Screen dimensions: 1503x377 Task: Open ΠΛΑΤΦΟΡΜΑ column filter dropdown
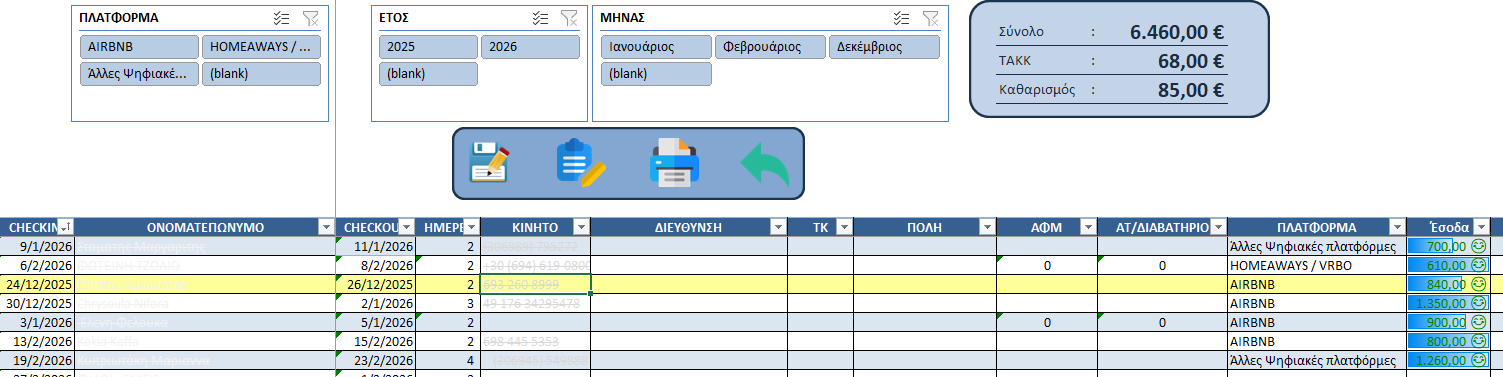[x=1397, y=227]
